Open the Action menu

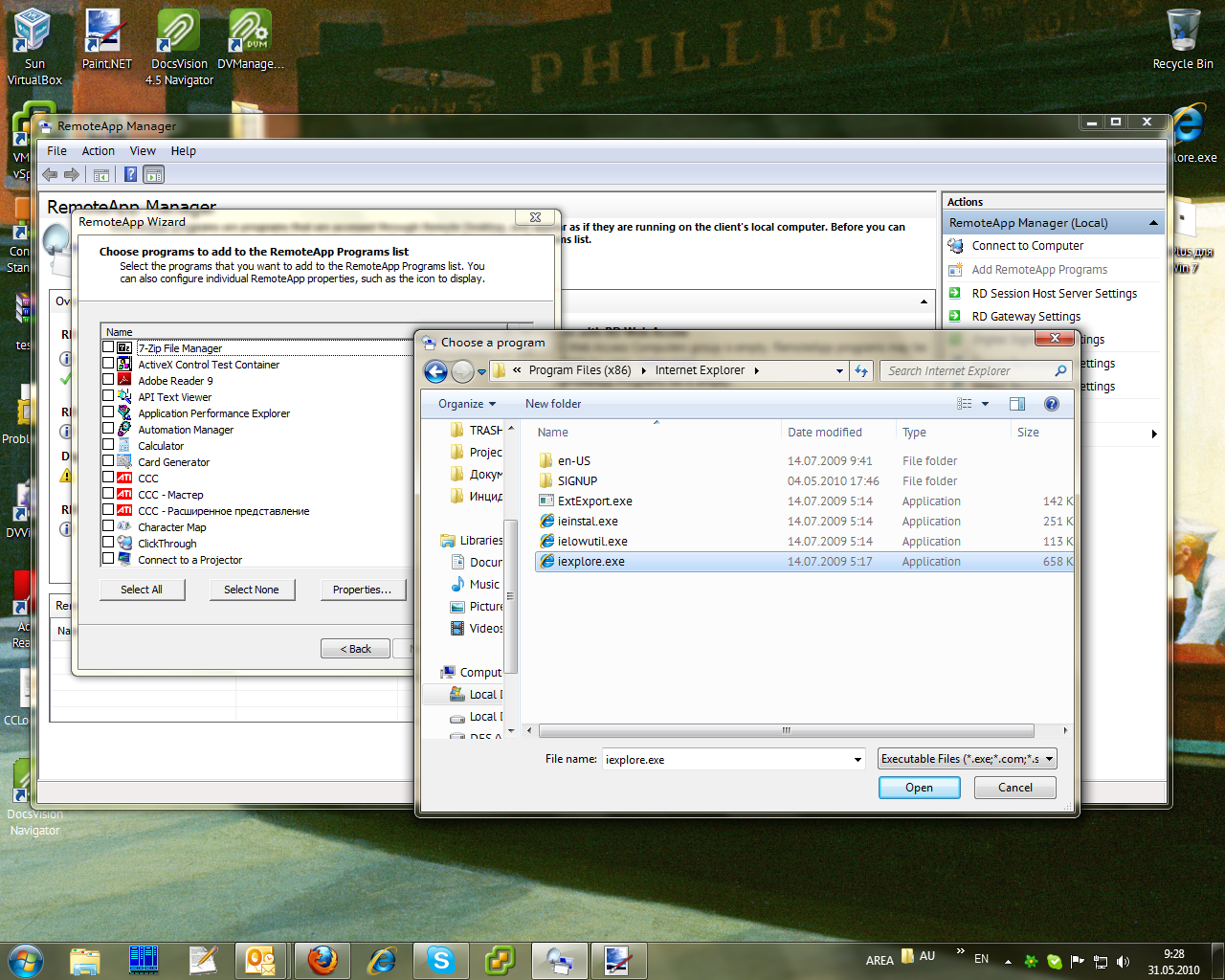98,151
